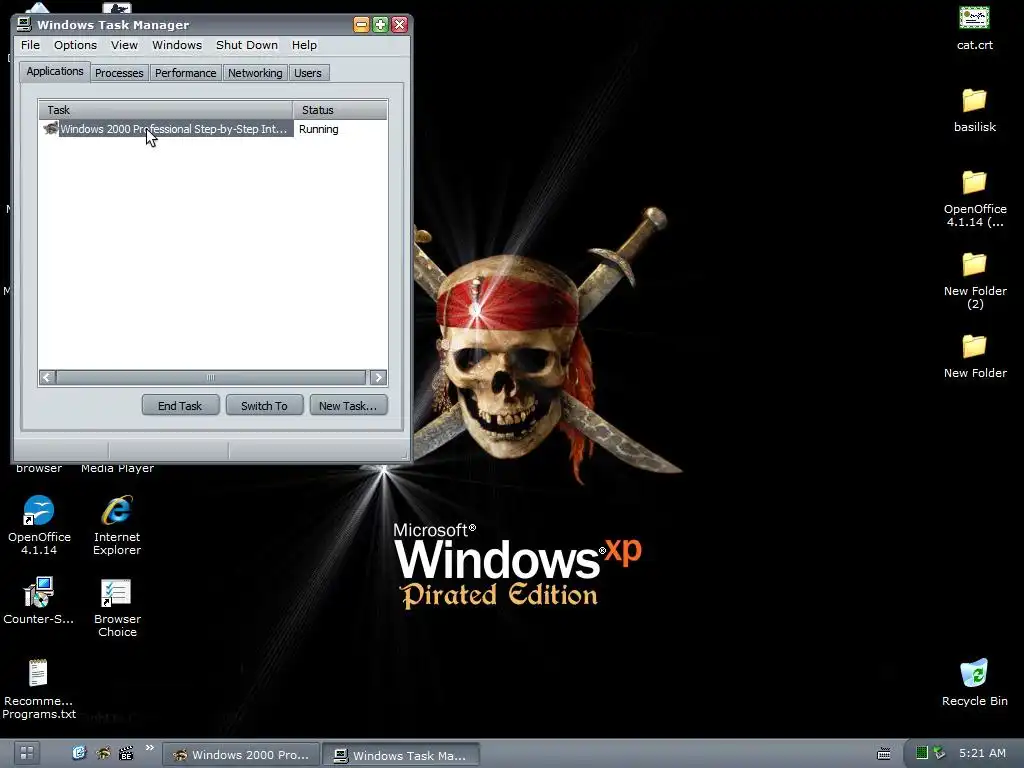
Task: Switch to the Applications tab
Action: tap(55, 72)
